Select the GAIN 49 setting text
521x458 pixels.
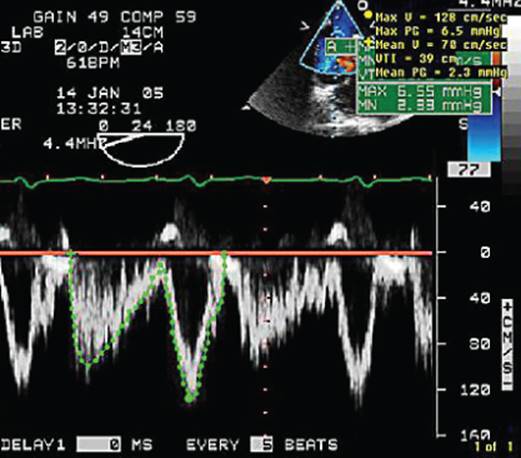tap(71, 17)
